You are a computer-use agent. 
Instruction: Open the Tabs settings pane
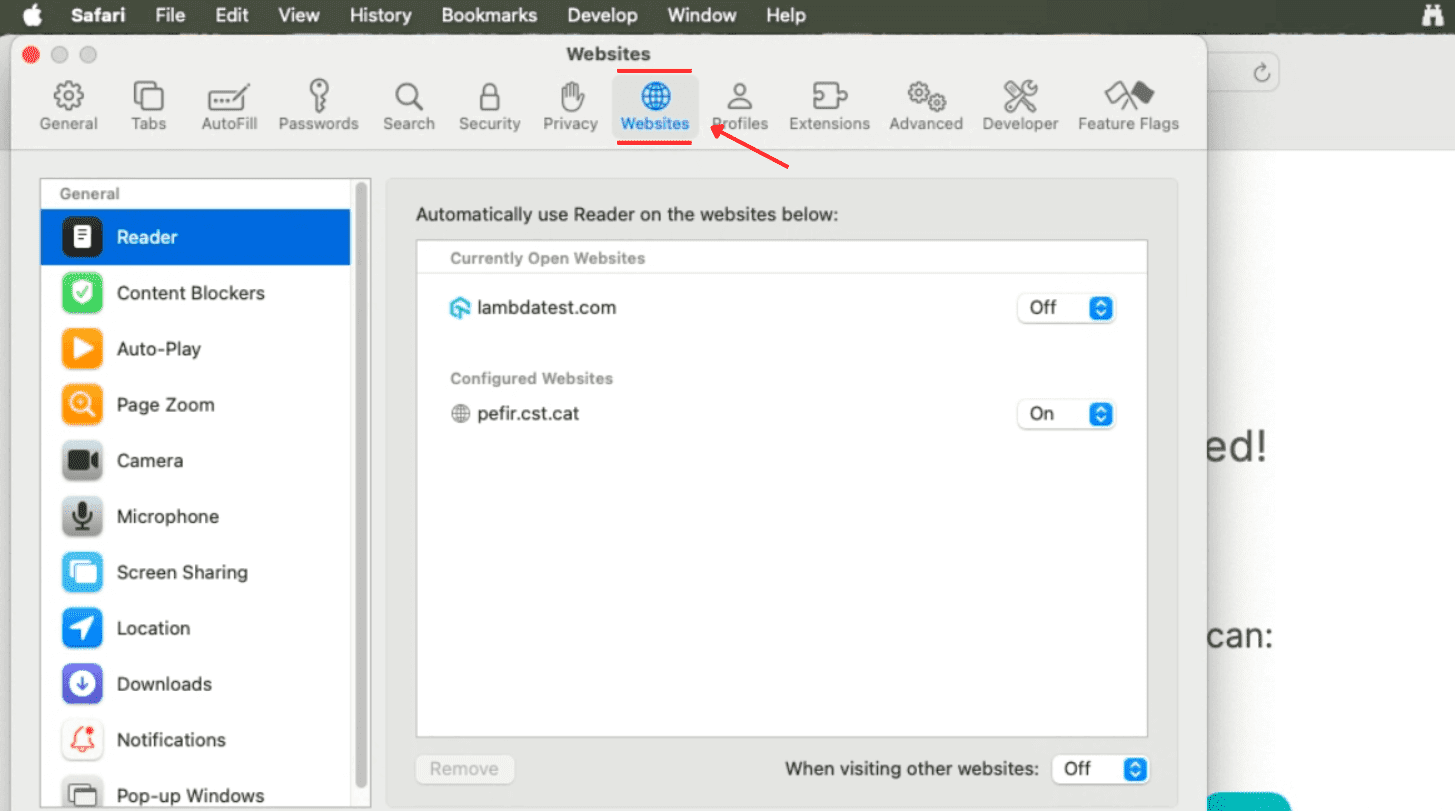click(x=148, y=107)
